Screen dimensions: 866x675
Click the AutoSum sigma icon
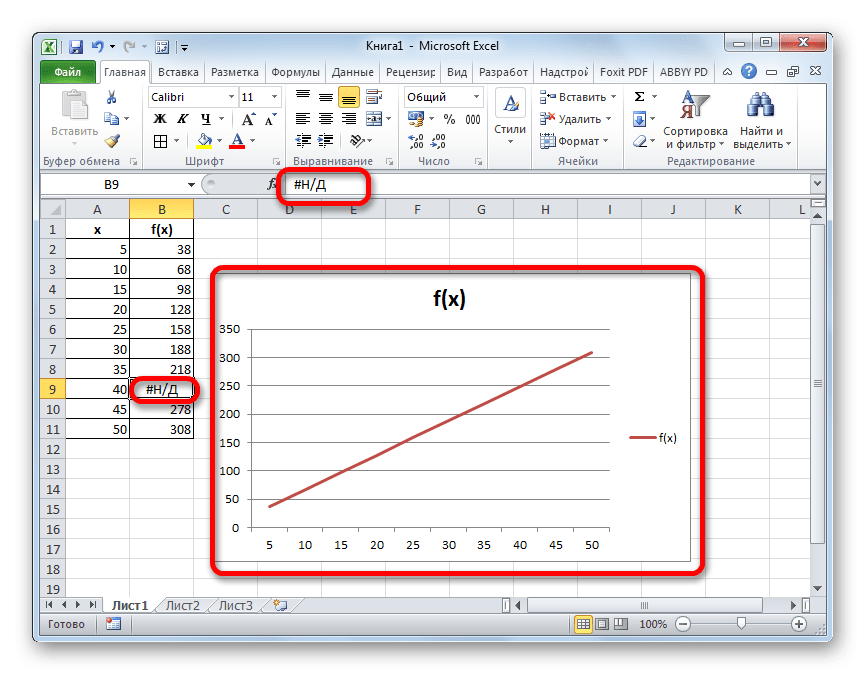coord(640,97)
